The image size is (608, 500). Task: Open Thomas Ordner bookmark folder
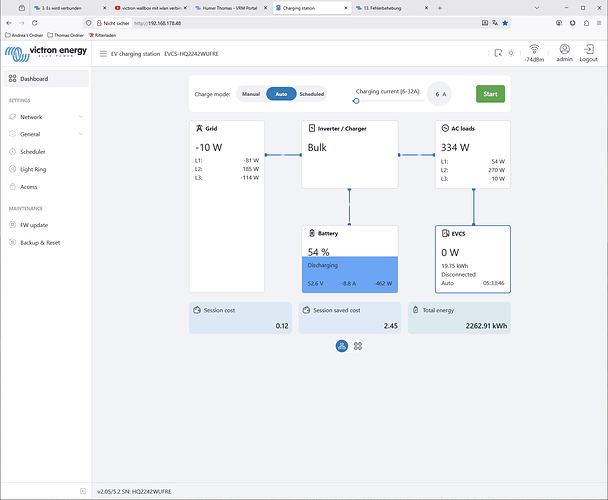click(66, 35)
